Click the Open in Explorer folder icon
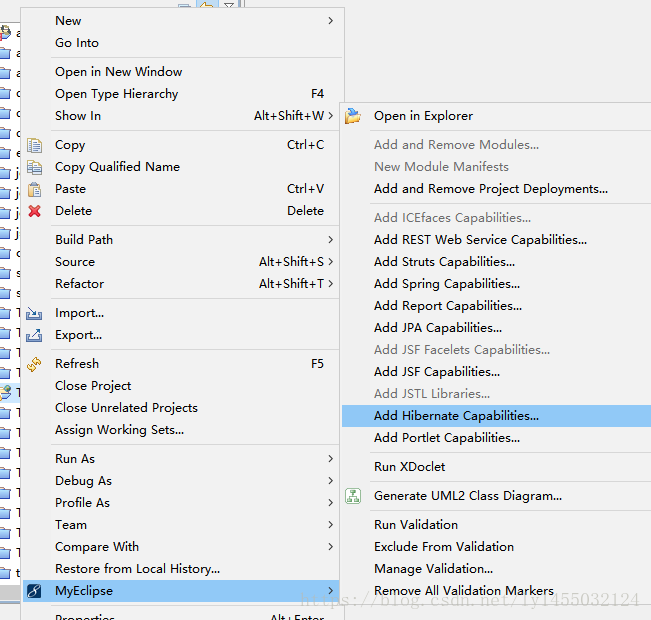This screenshot has width=651, height=620. (353, 116)
